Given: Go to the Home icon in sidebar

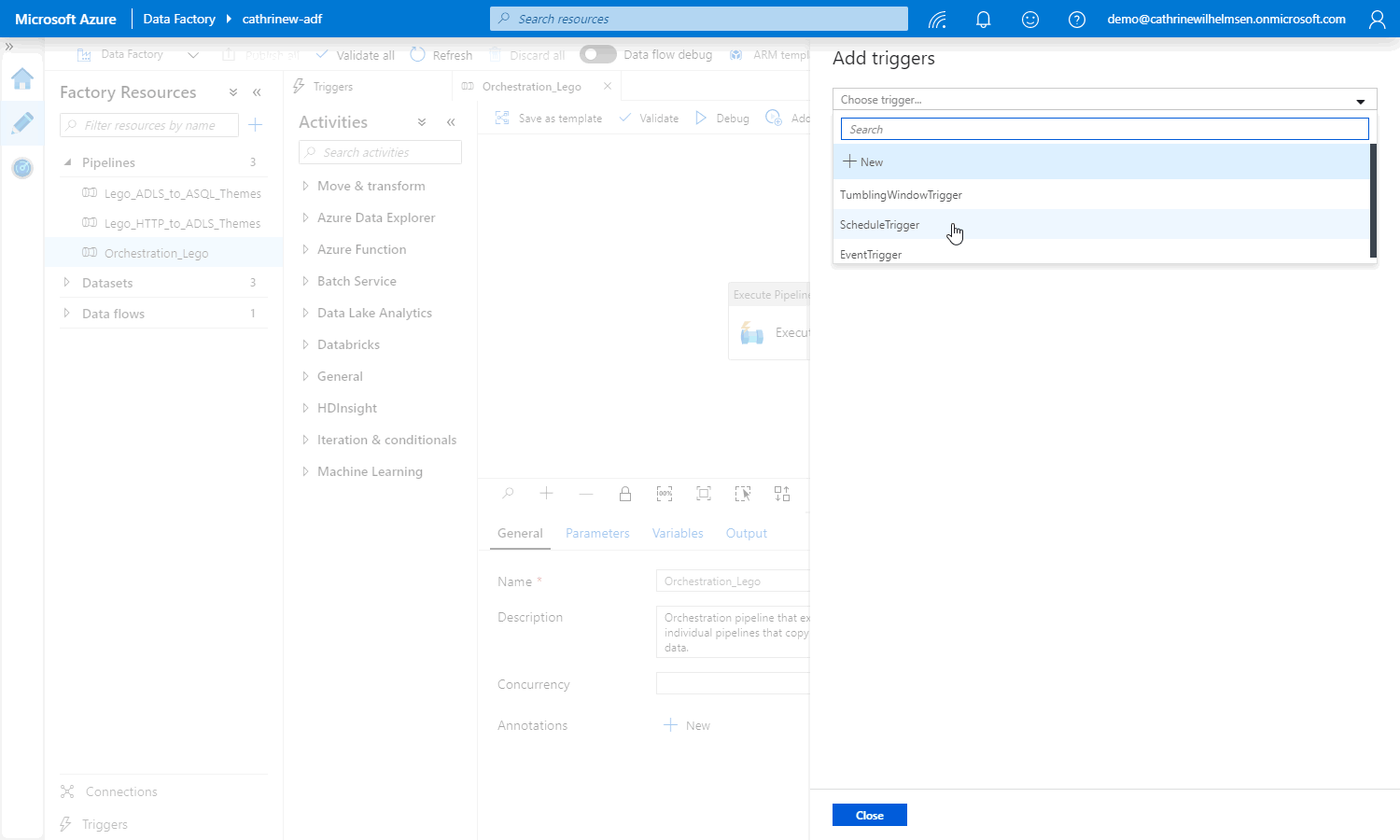Looking at the screenshot, I should (x=22, y=78).
